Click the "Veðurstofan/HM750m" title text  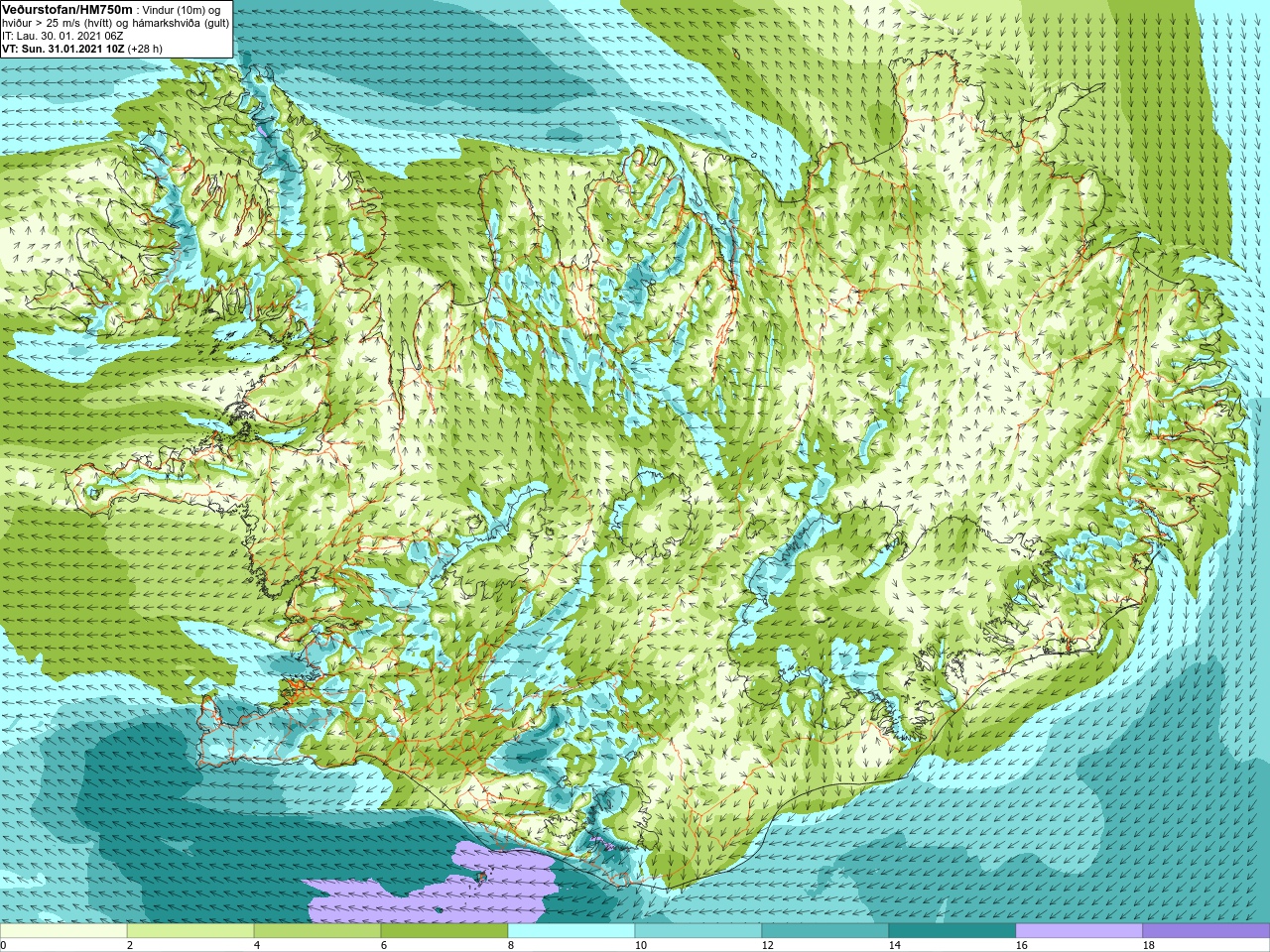coord(66,9)
